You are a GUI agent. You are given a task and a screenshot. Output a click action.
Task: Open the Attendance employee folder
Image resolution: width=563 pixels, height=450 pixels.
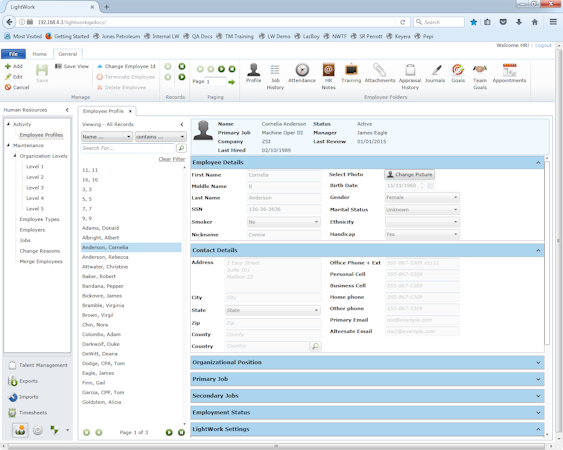coord(302,73)
